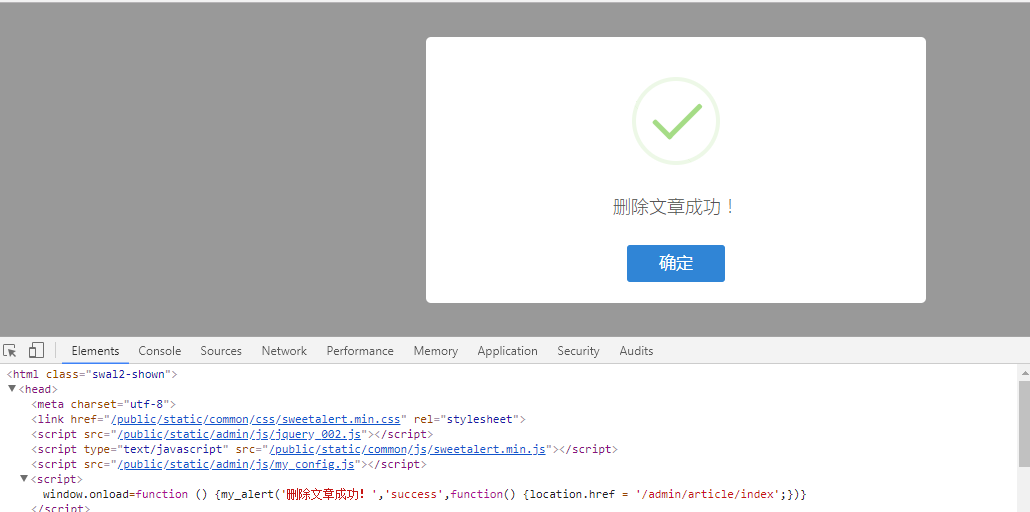Collapse the head element node
Viewport: 1030px width, 512px height.
point(12,389)
